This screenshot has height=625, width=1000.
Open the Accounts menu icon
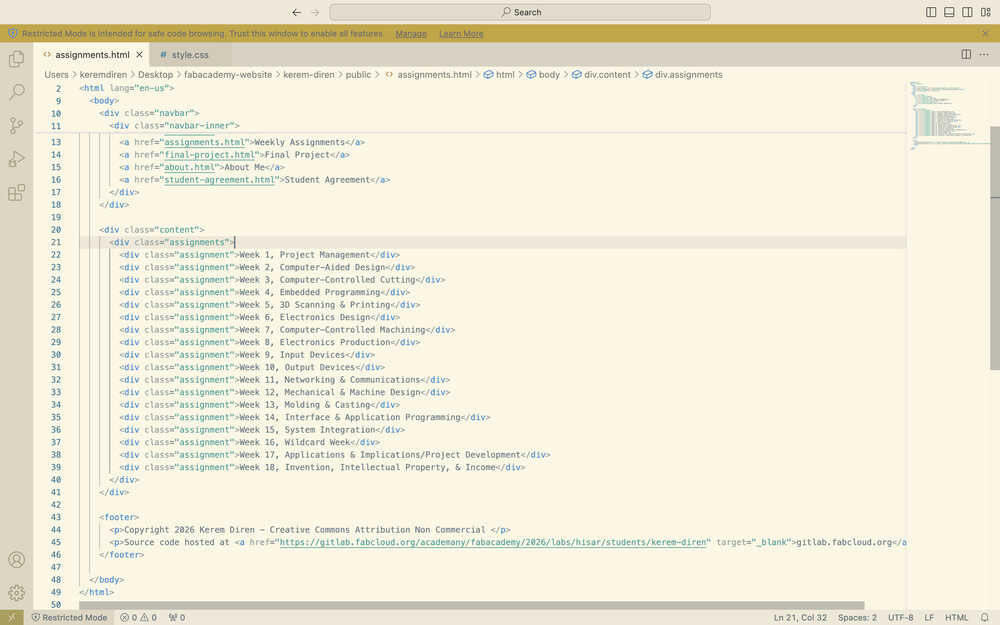[x=17, y=559]
